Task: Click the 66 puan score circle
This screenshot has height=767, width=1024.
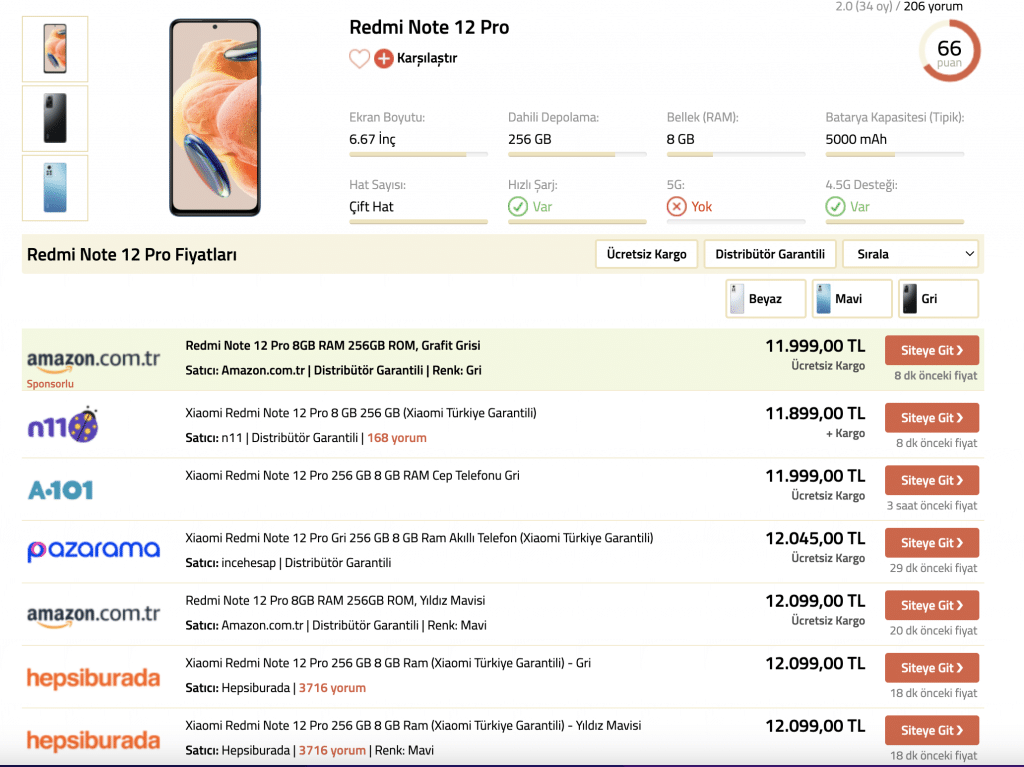Action: tap(950, 51)
